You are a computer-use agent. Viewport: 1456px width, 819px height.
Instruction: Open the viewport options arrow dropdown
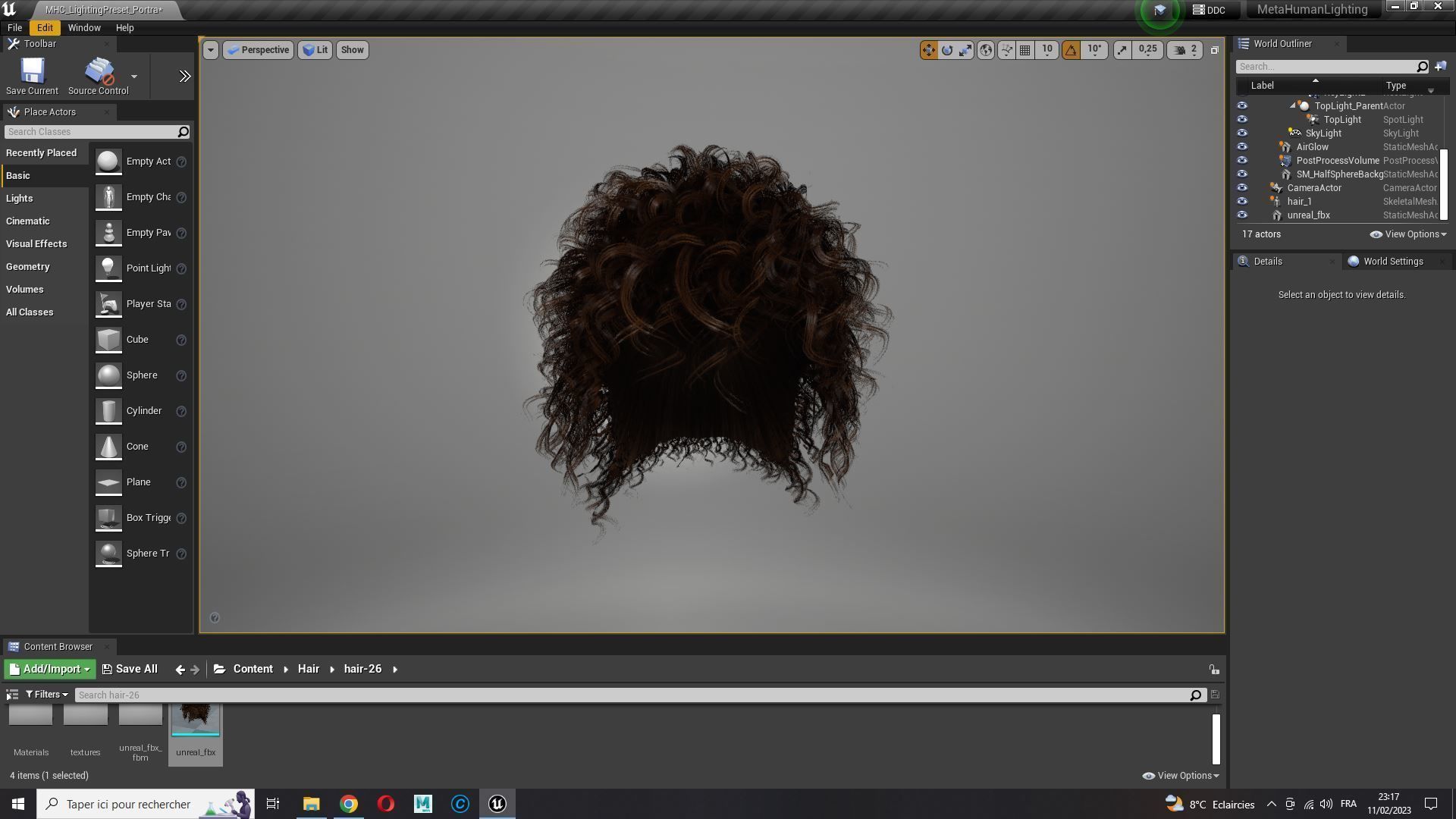[x=211, y=50]
